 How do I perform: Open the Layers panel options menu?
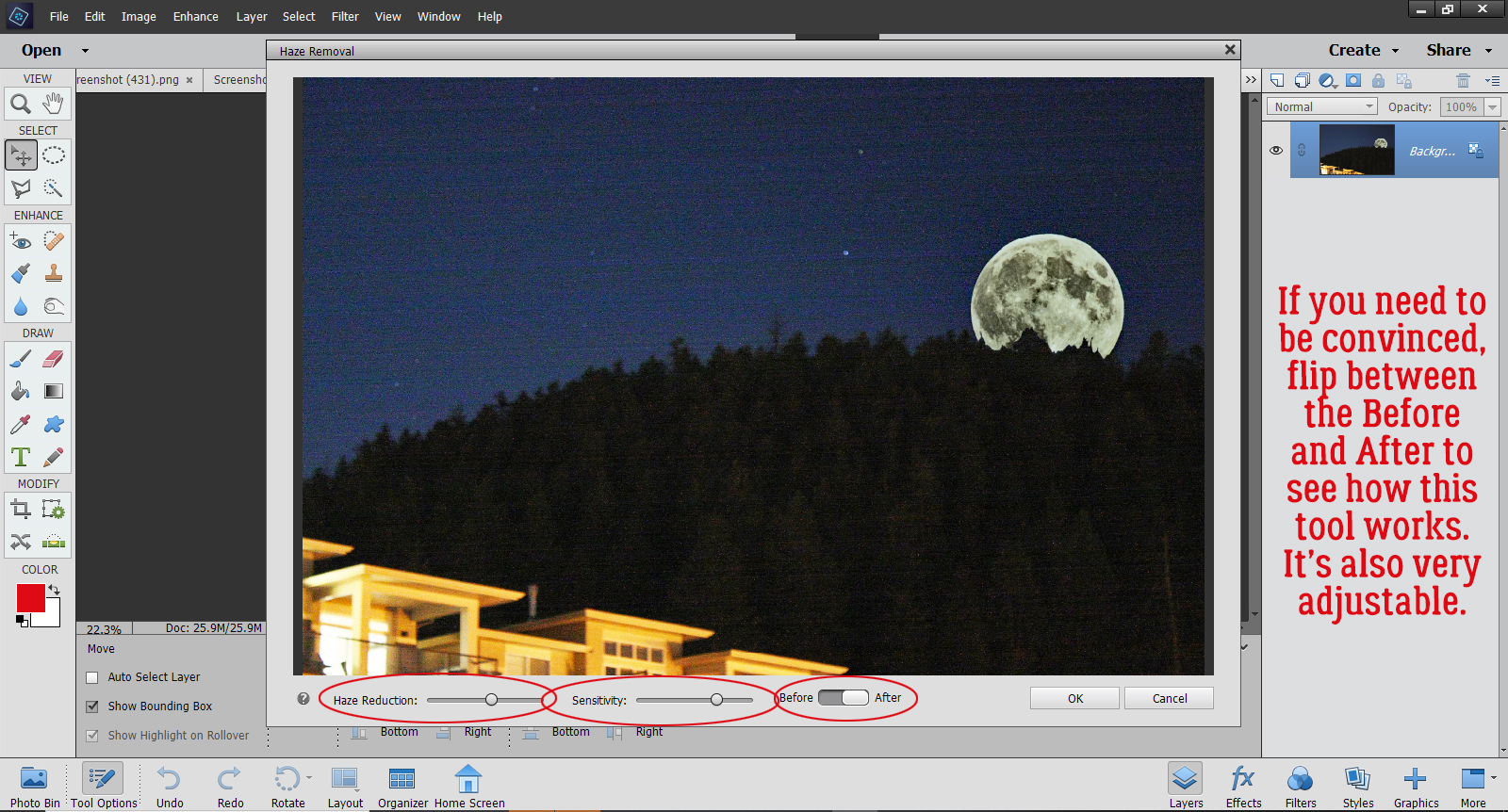[x=1492, y=81]
